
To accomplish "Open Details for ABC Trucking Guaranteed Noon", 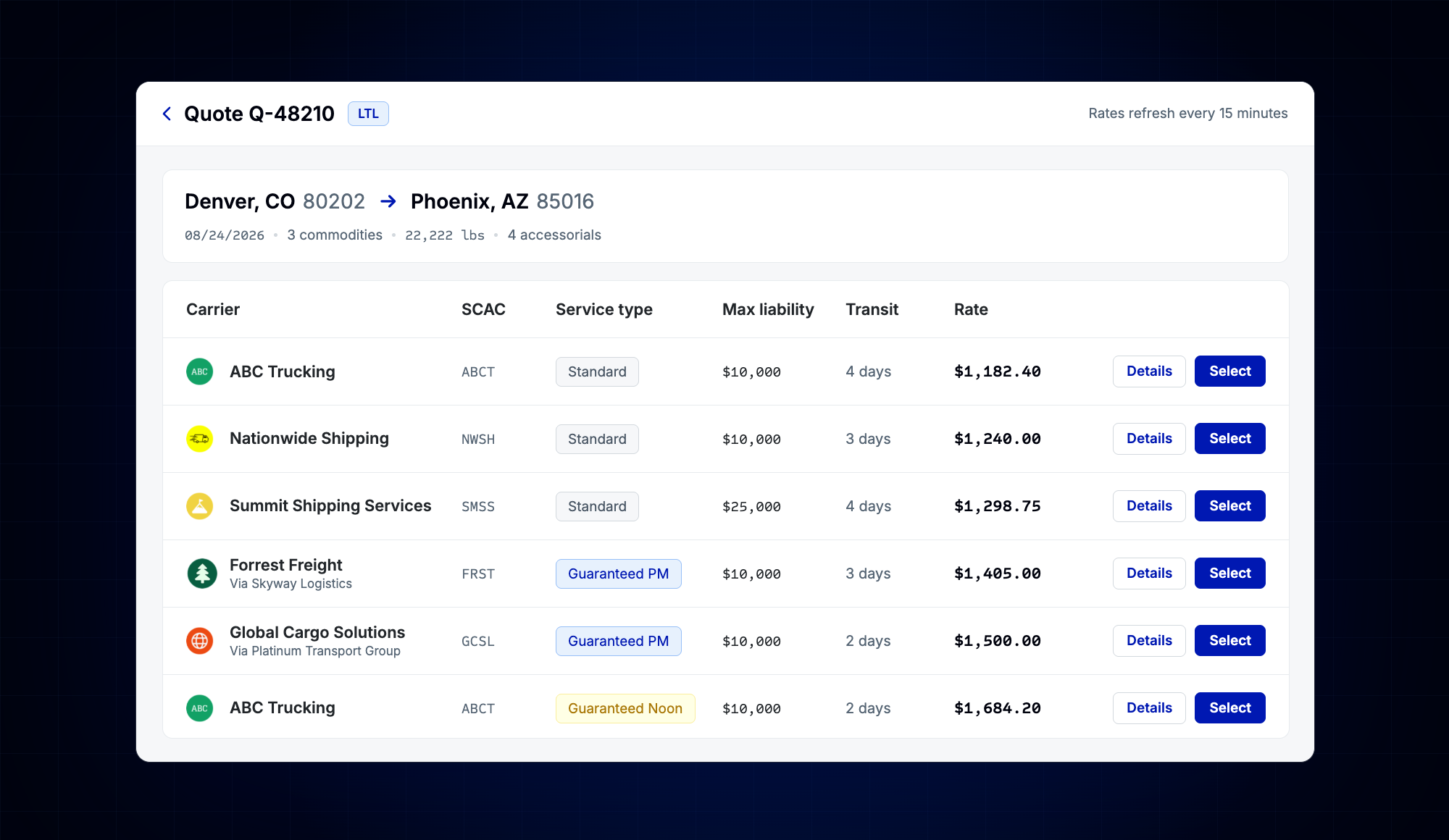I will coord(1149,708).
